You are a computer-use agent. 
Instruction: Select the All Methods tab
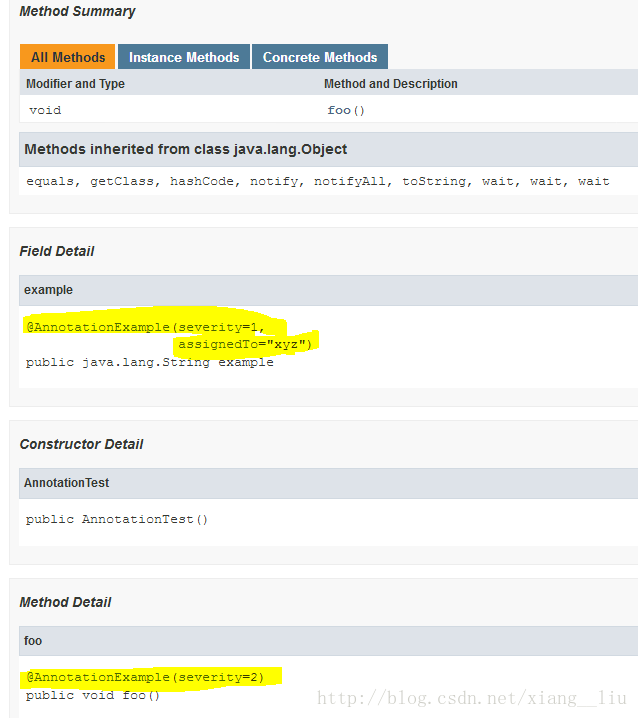pyautogui.click(x=67, y=57)
